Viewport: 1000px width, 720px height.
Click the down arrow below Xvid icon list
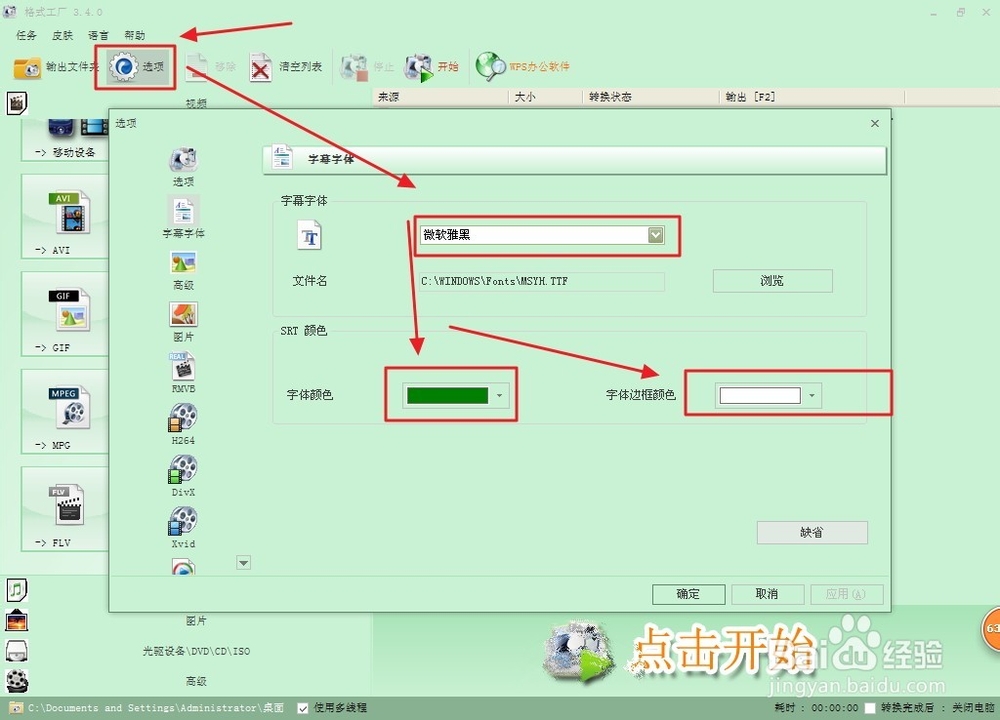coord(243,563)
